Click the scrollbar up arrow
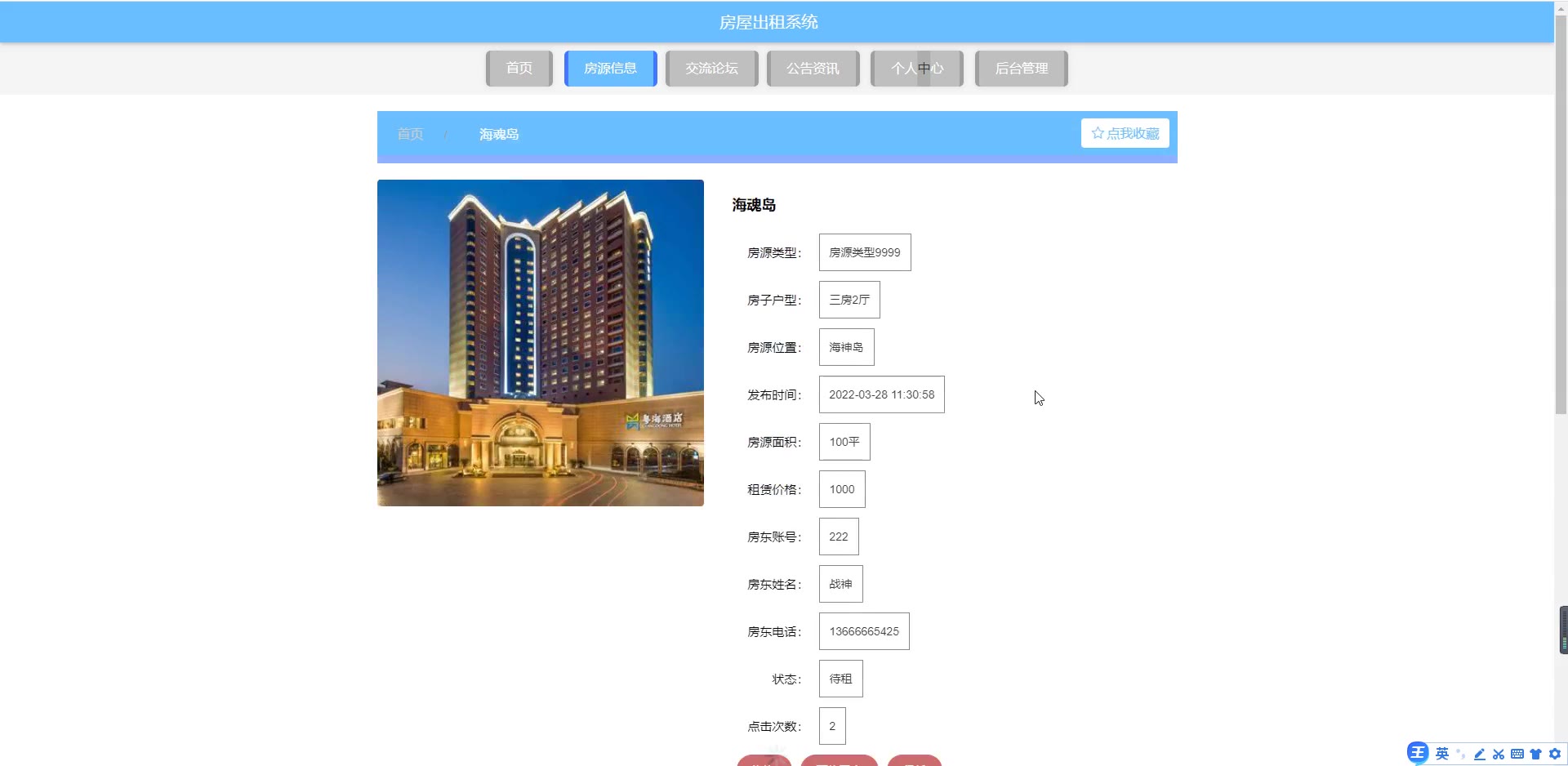1568x766 pixels. click(x=1561, y=7)
